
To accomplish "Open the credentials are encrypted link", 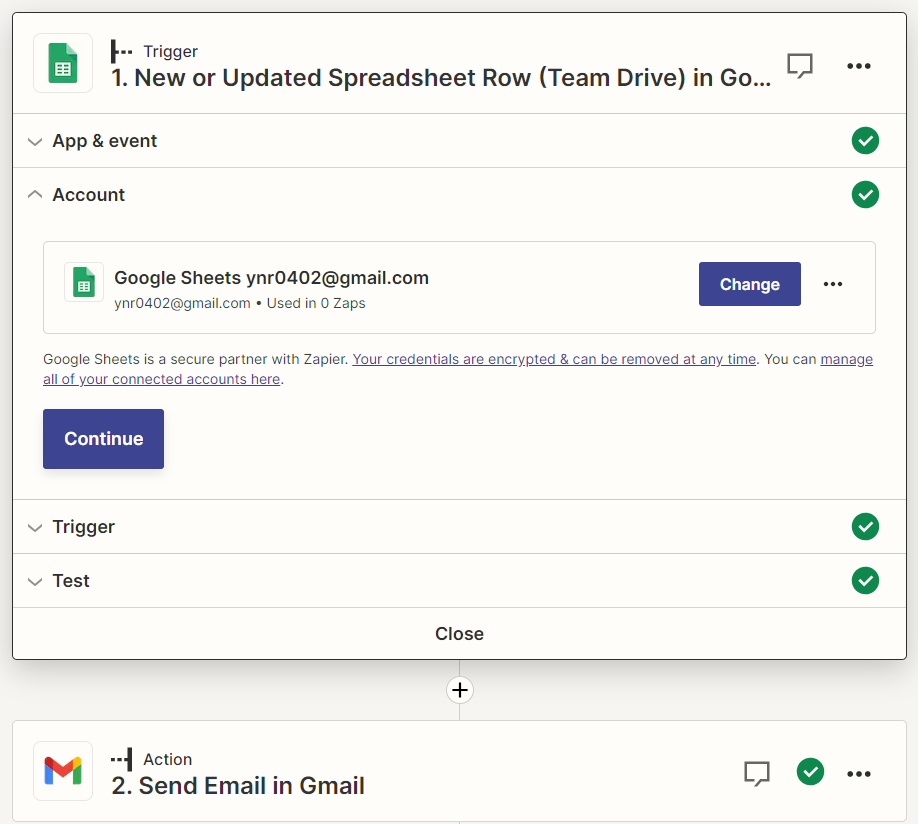I will click(554, 359).
